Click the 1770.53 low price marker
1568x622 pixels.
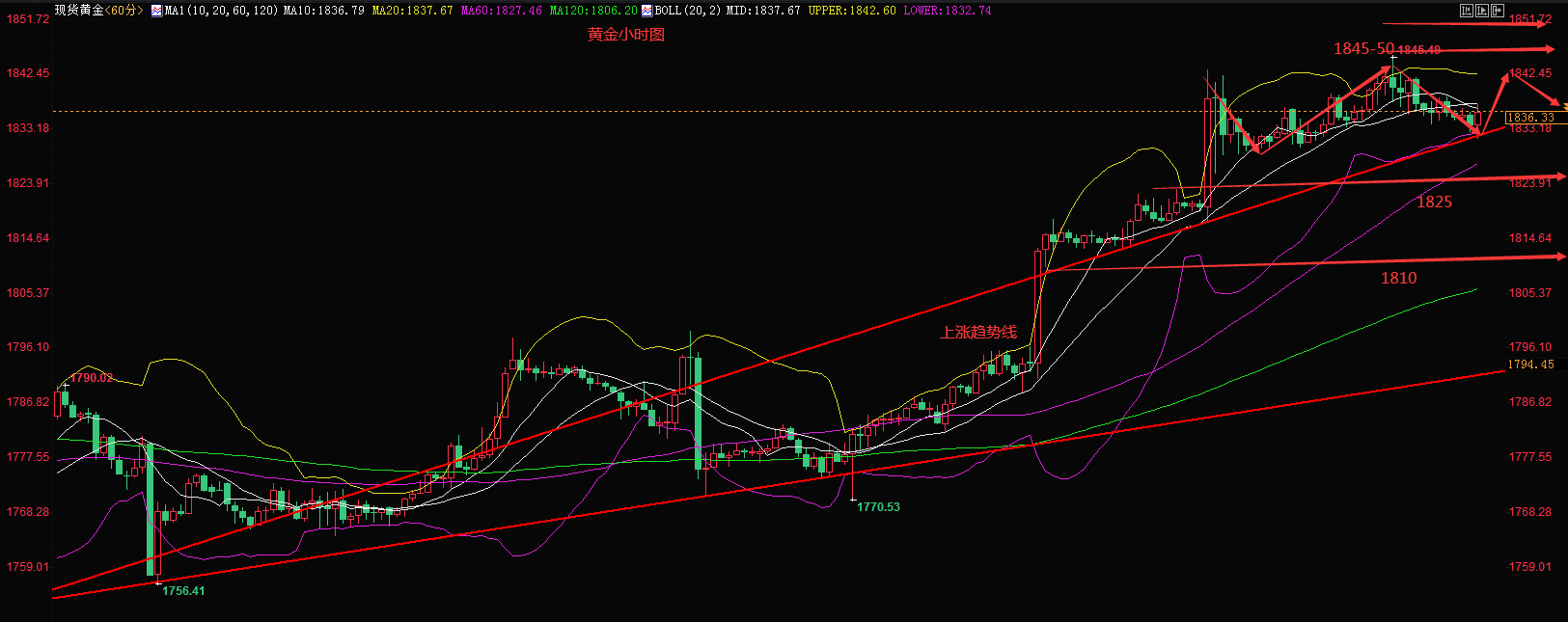878,507
